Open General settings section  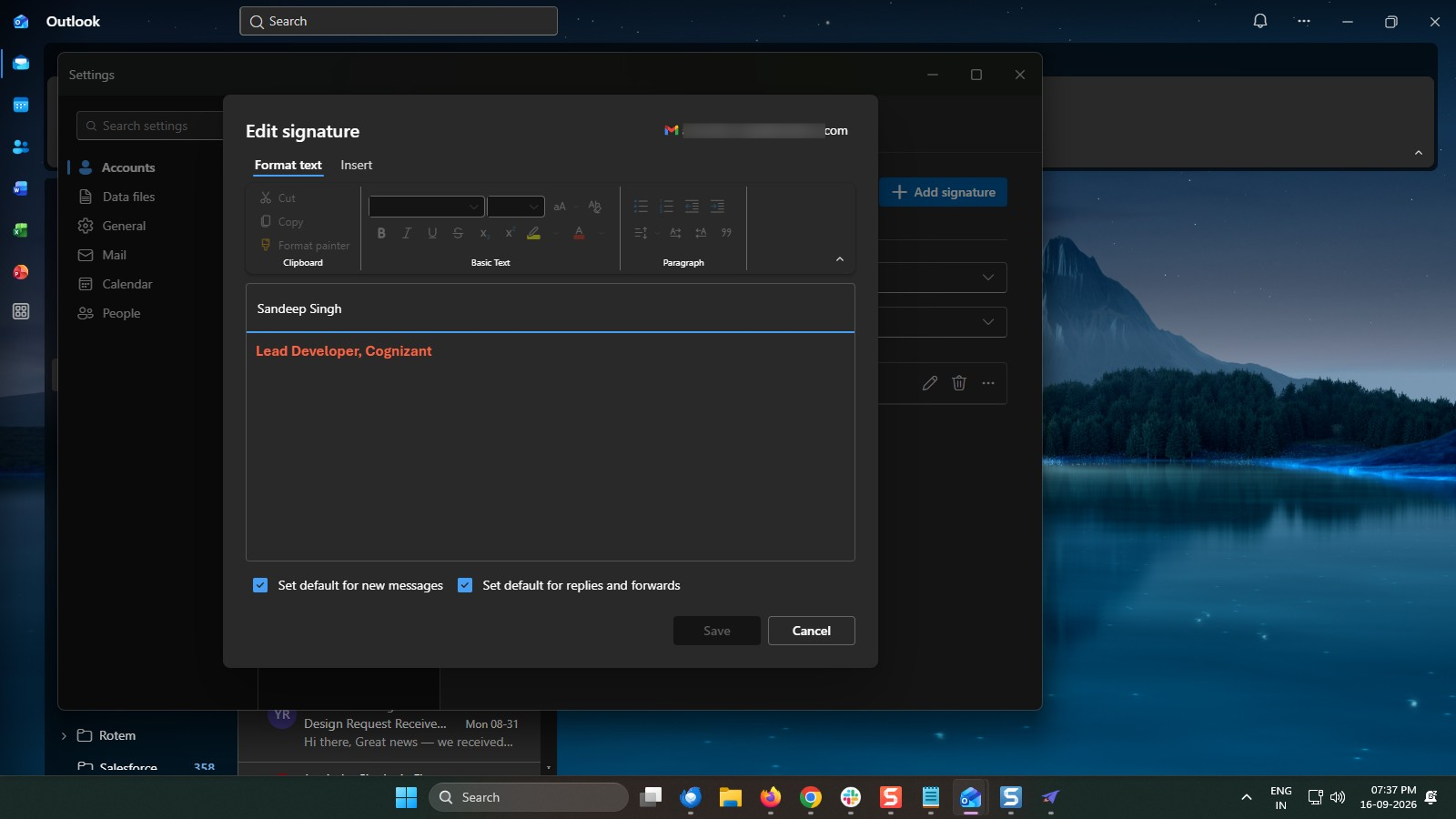(124, 226)
